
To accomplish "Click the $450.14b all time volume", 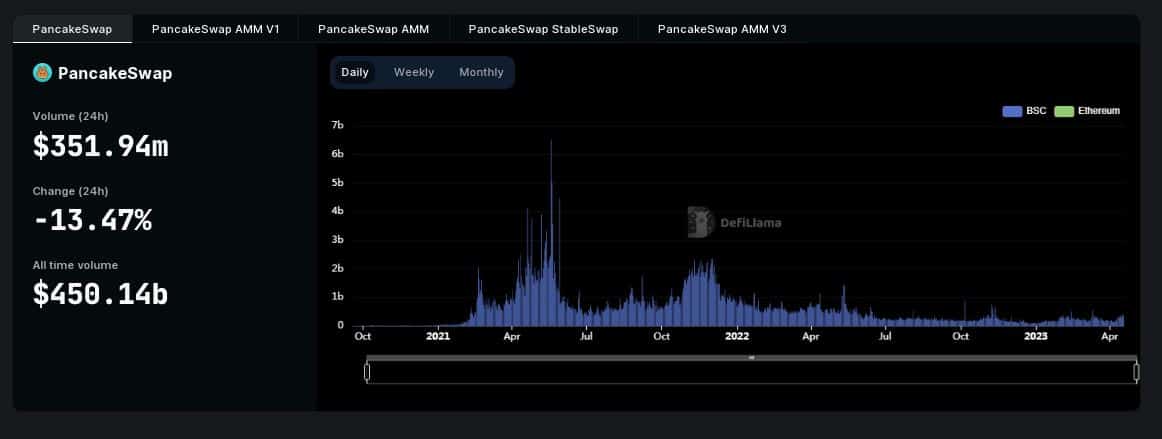I will tap(101, 294).
